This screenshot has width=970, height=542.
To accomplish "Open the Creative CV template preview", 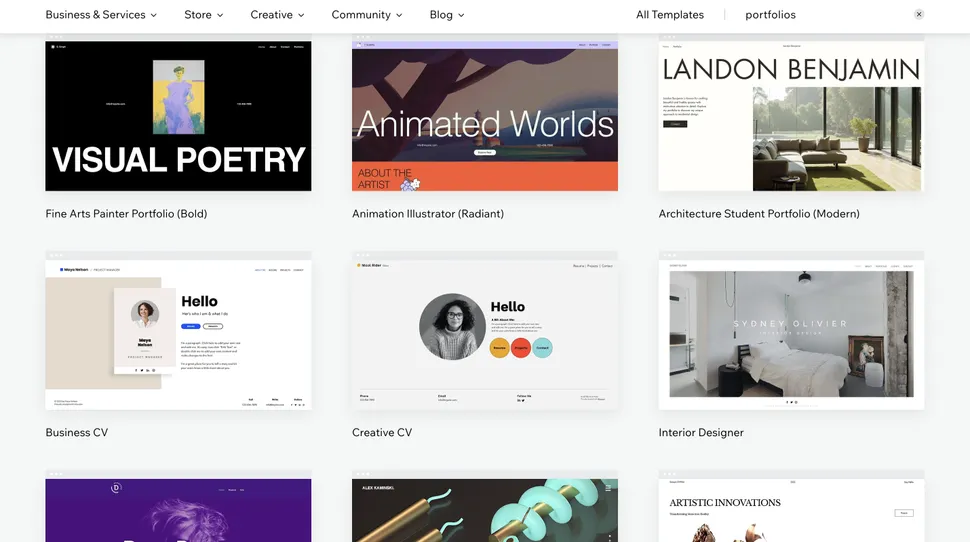I will click(484, 334).
